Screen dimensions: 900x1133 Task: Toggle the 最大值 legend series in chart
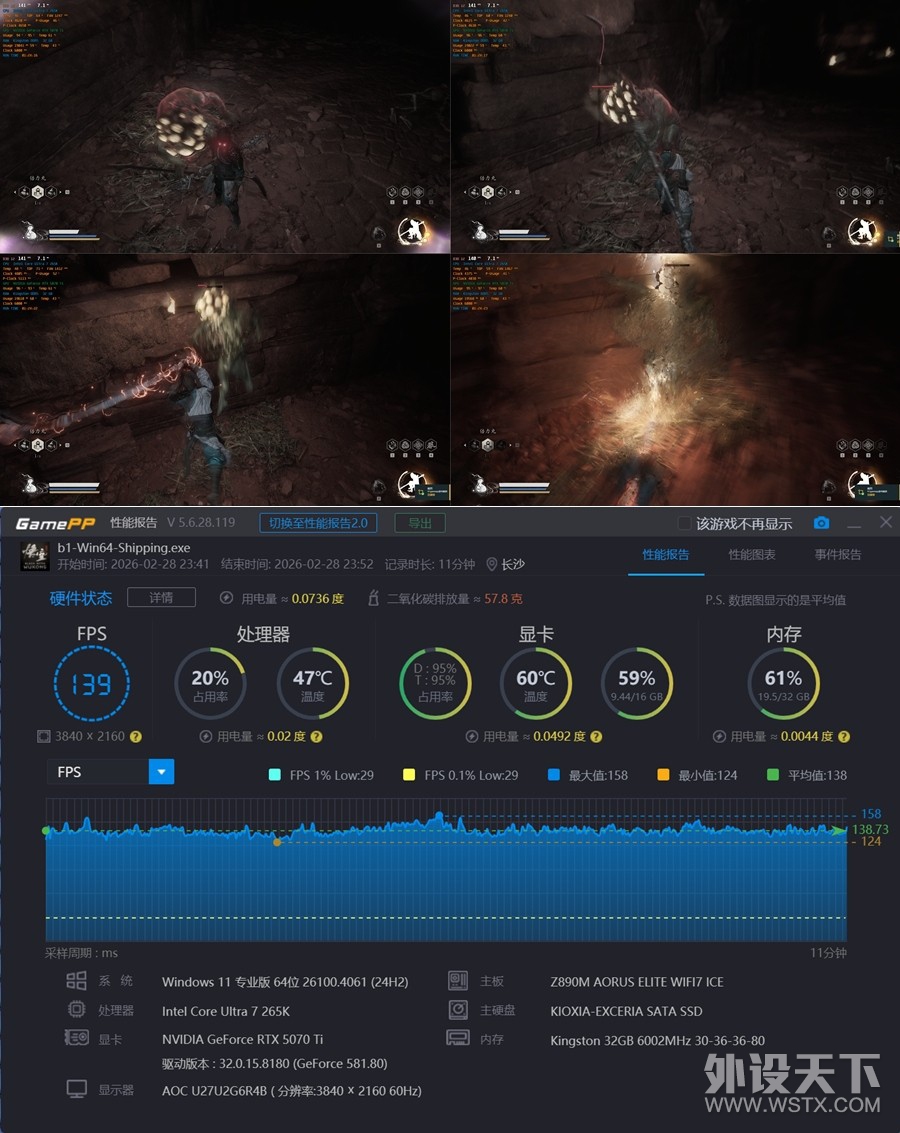pyautogui.click(x=554, y=775)
